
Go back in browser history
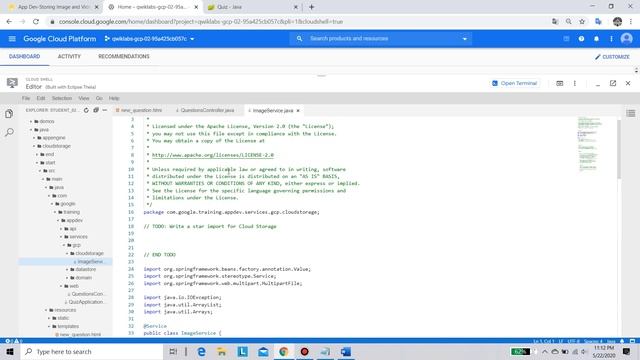[9, 22]
